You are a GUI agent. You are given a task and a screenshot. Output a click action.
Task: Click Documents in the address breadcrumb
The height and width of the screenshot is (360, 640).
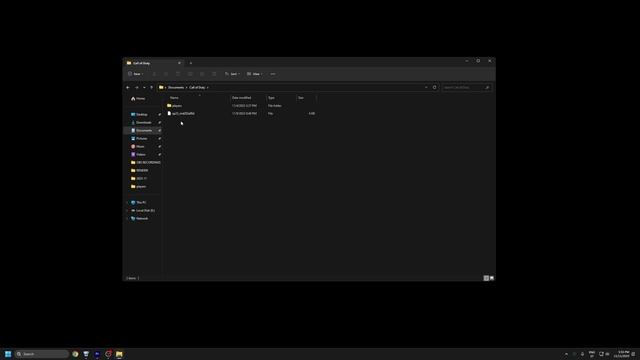click(176, 87)
